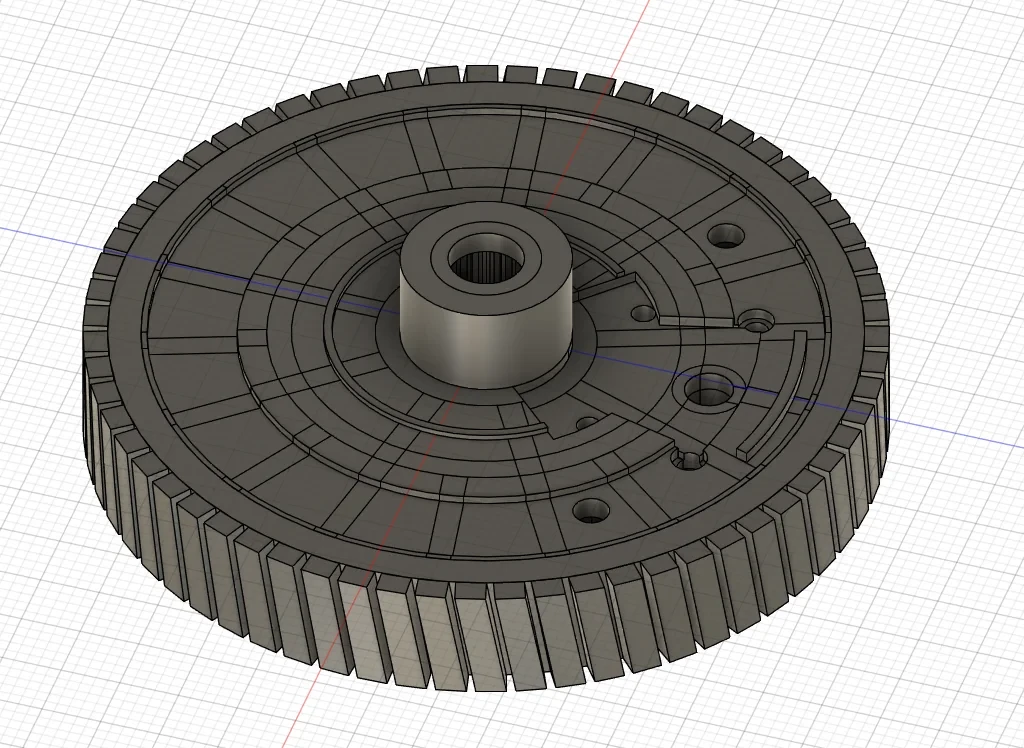This screenshot has height=748, width=1024.
Task: Select the blue axis line left of the gear
Action: pos(46,237)
